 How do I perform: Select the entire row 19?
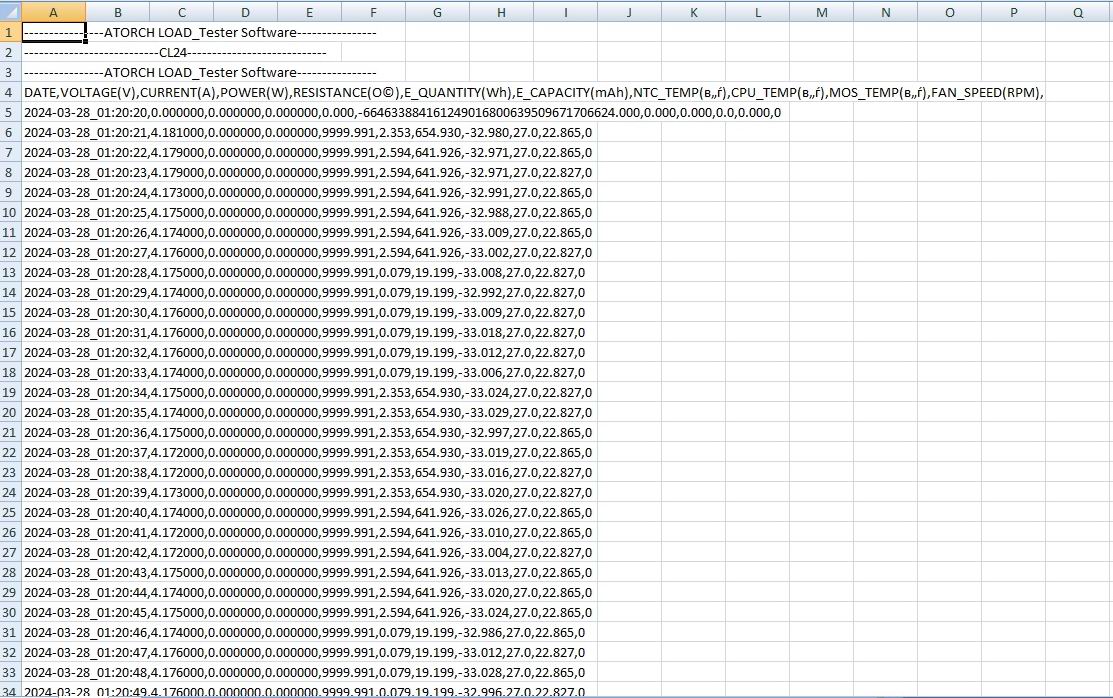tap(10, 392)
